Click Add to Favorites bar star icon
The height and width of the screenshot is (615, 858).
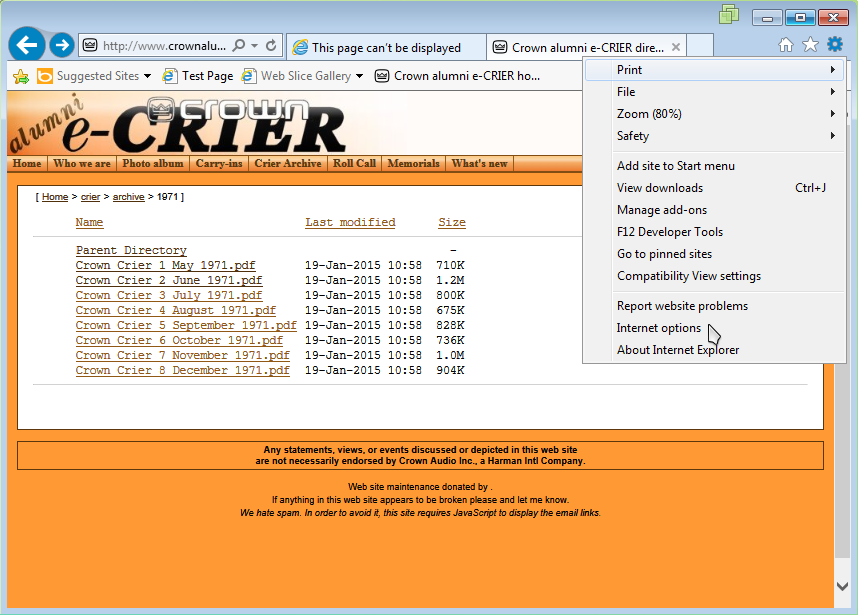20,76
